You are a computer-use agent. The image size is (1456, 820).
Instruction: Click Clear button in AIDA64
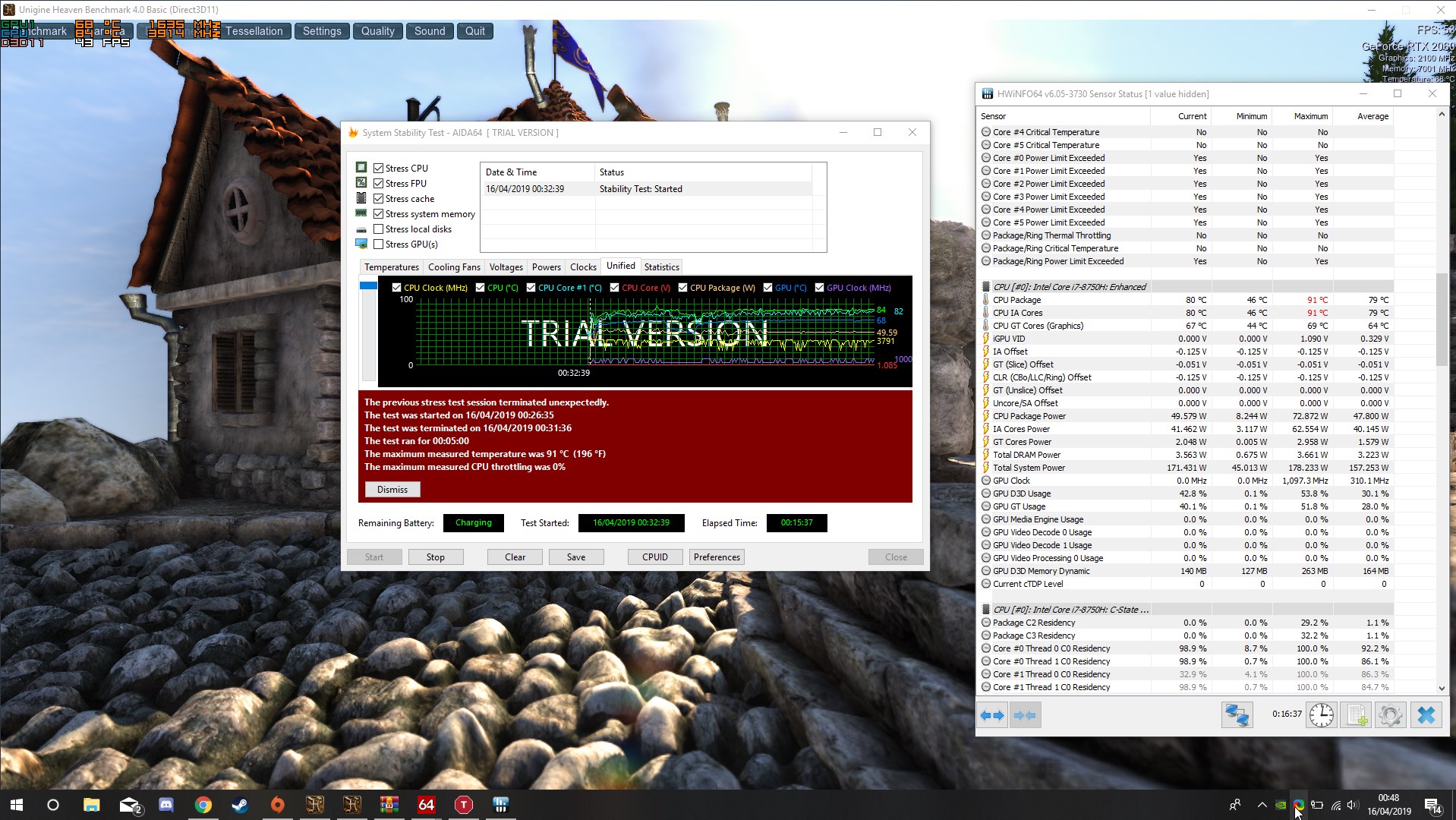click(515, 557)
